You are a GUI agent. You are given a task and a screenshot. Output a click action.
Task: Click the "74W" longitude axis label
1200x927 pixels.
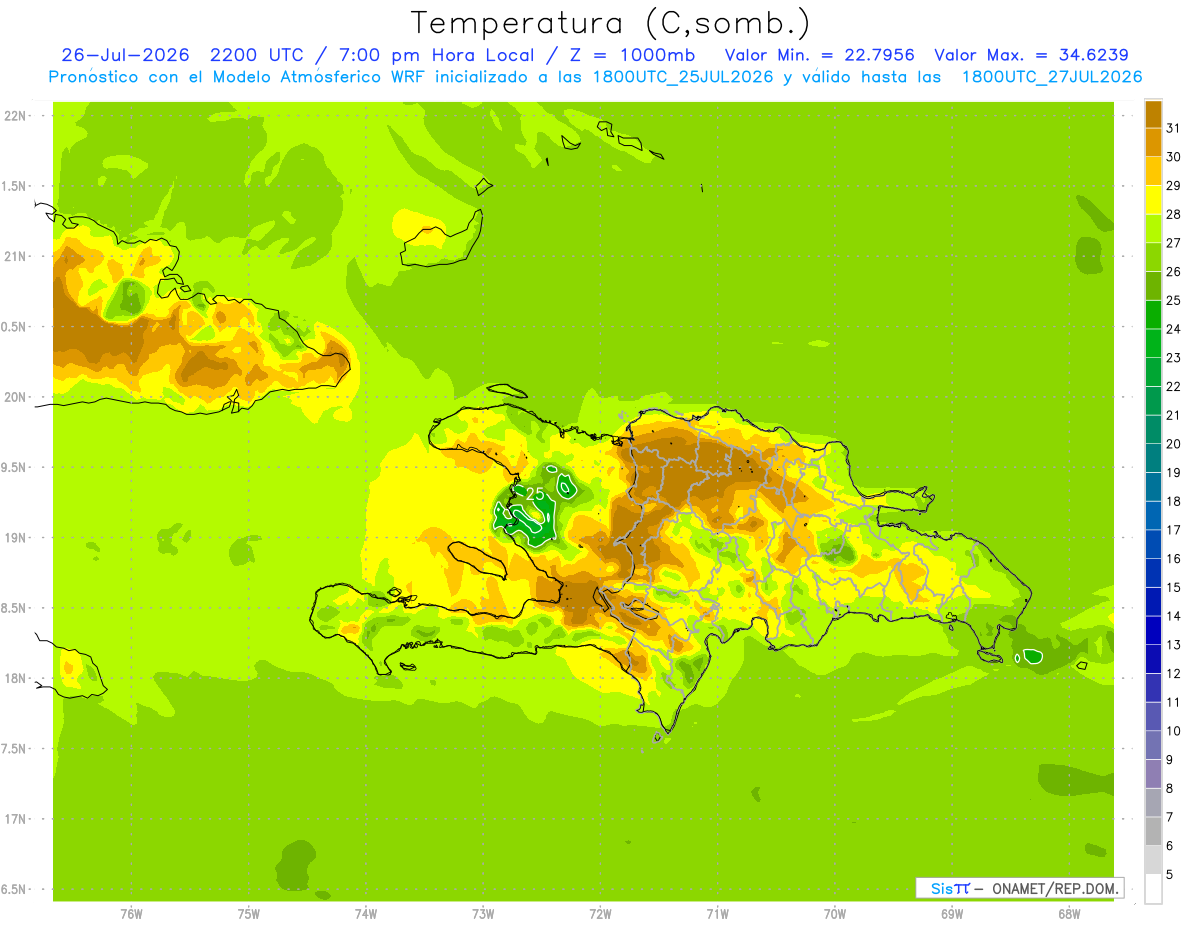(366, 914)
